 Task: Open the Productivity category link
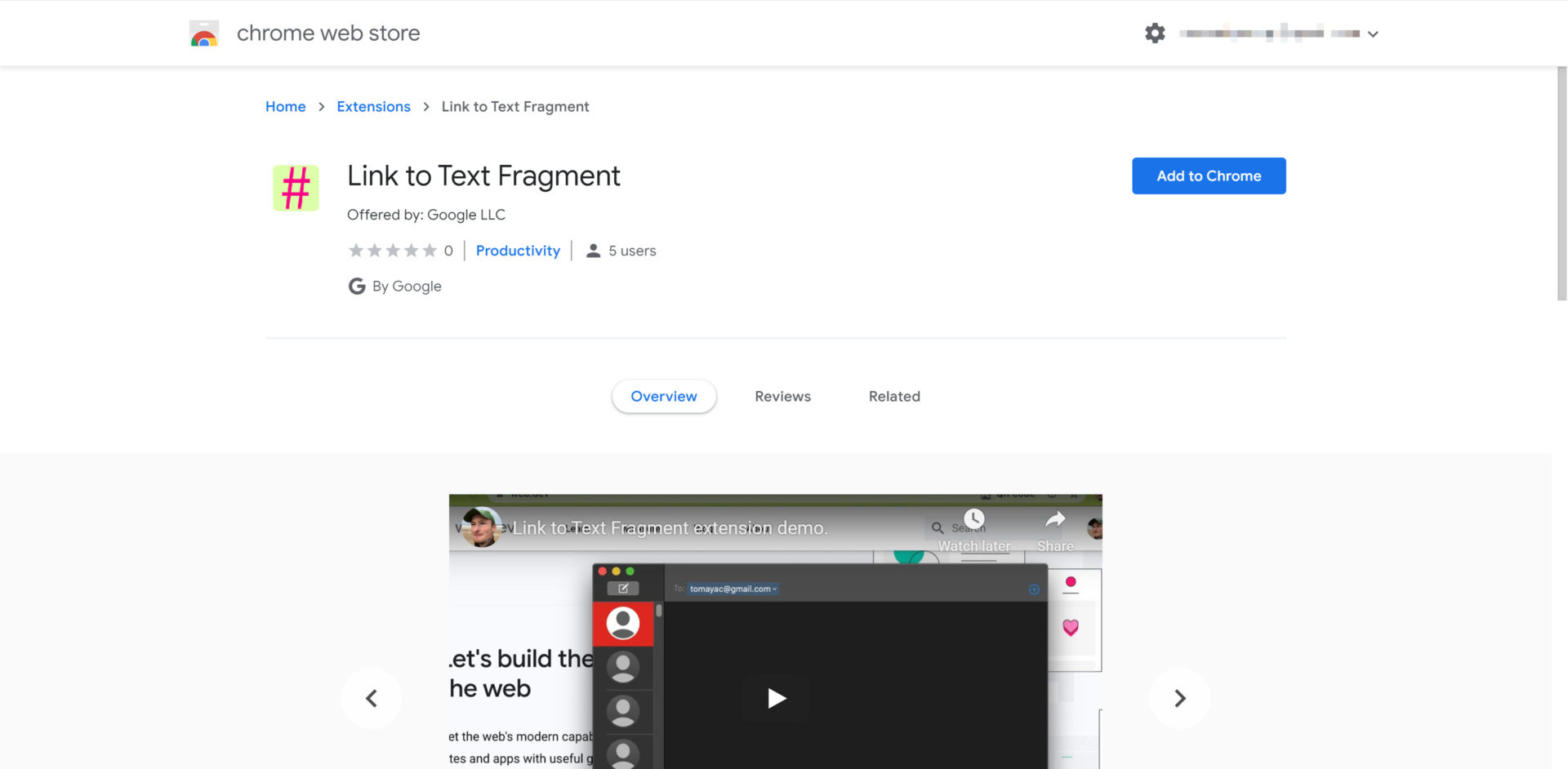tap(518, 251)
